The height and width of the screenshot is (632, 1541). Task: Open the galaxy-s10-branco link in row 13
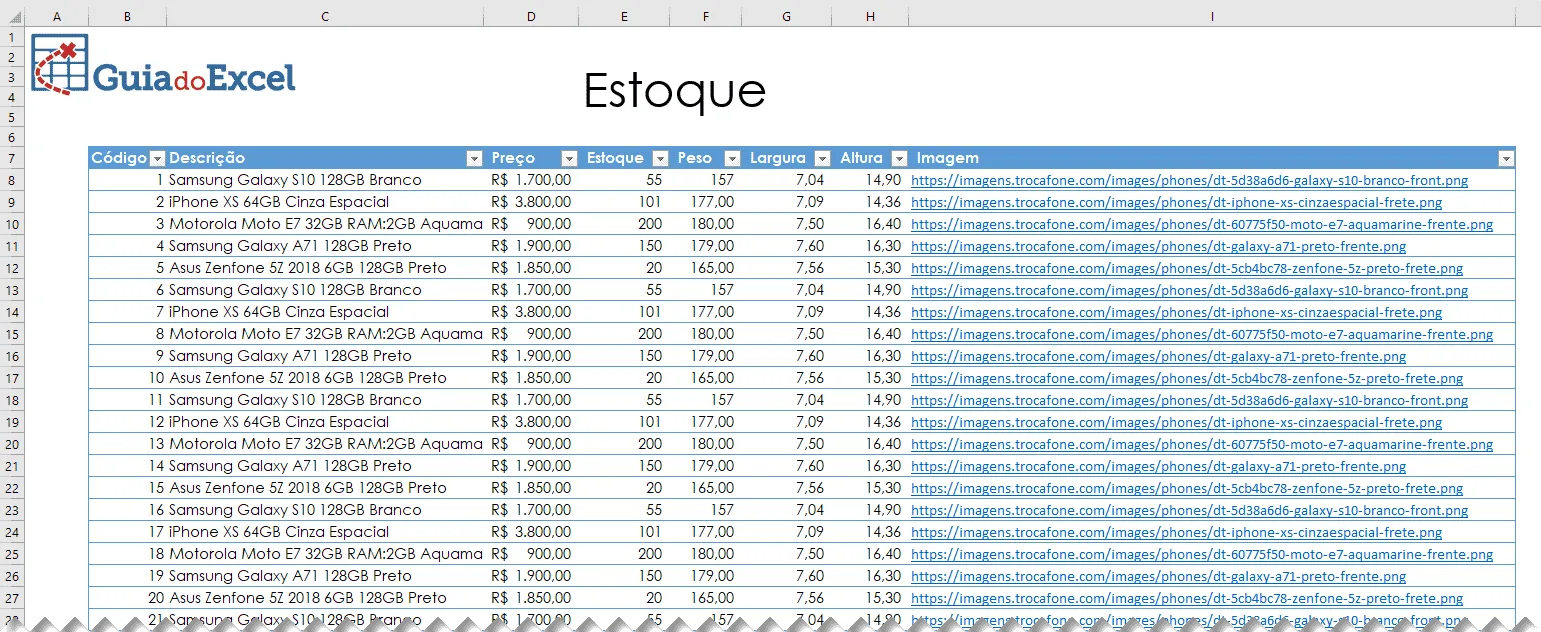click(1189, 291)
